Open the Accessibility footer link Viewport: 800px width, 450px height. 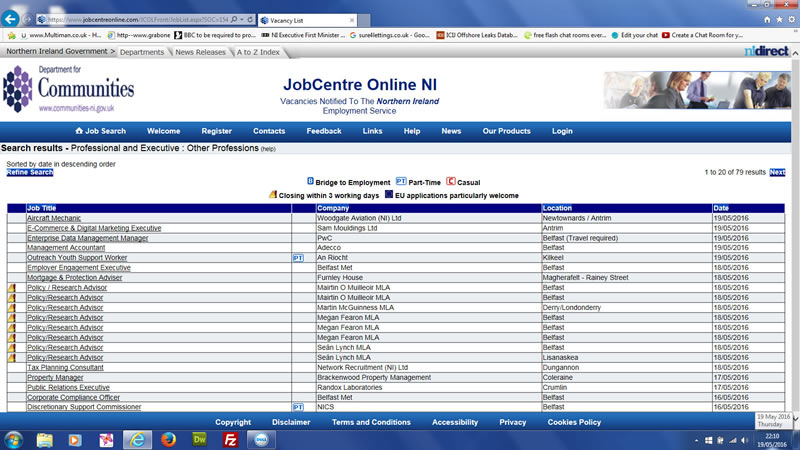click(x=455, y=422)
